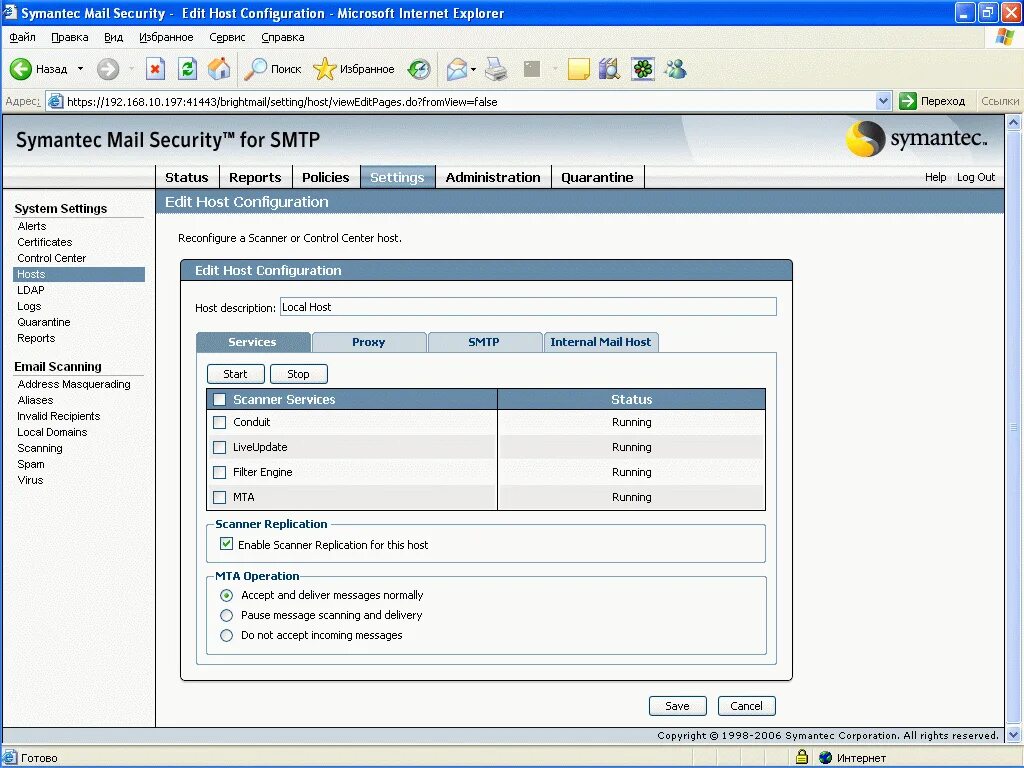Disable Scanner Replication for this host
Image resolution: width=1024 pixels, height=768 pixels.
tap(226, 543)
